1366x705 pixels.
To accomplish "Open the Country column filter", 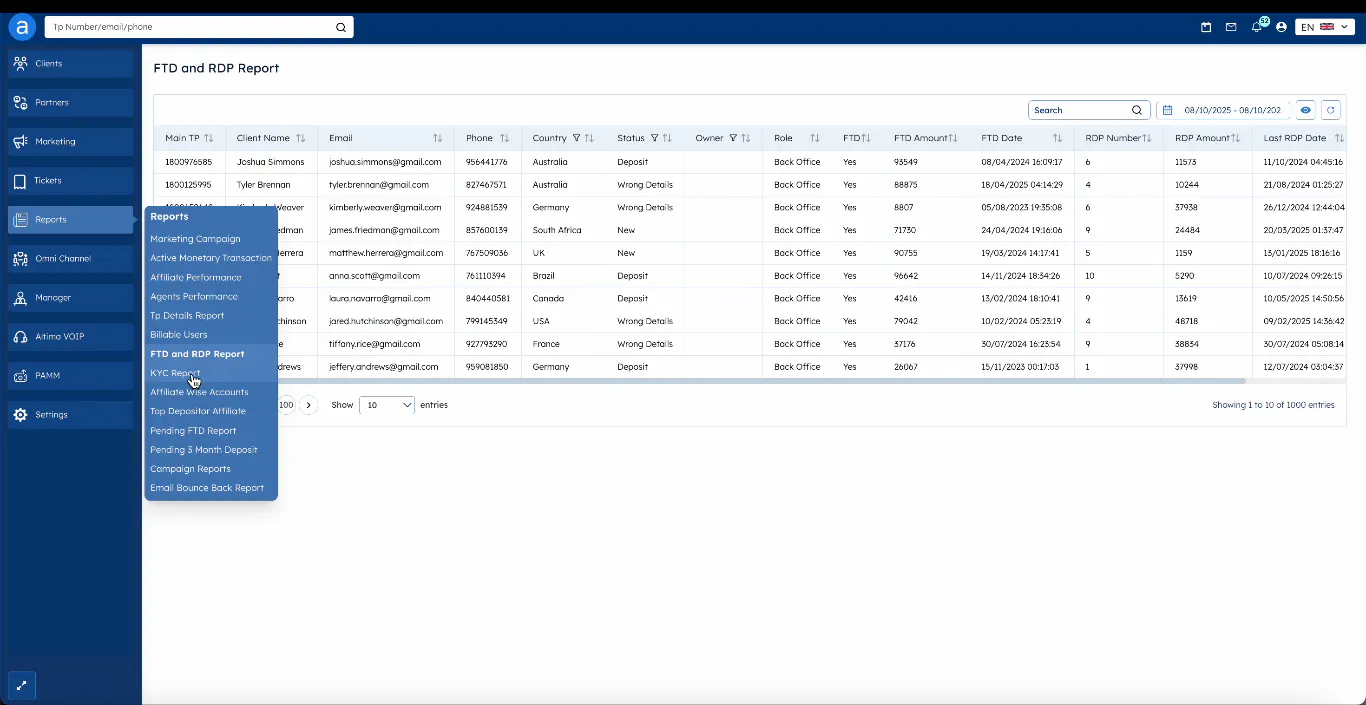I will tap(576, 138).
